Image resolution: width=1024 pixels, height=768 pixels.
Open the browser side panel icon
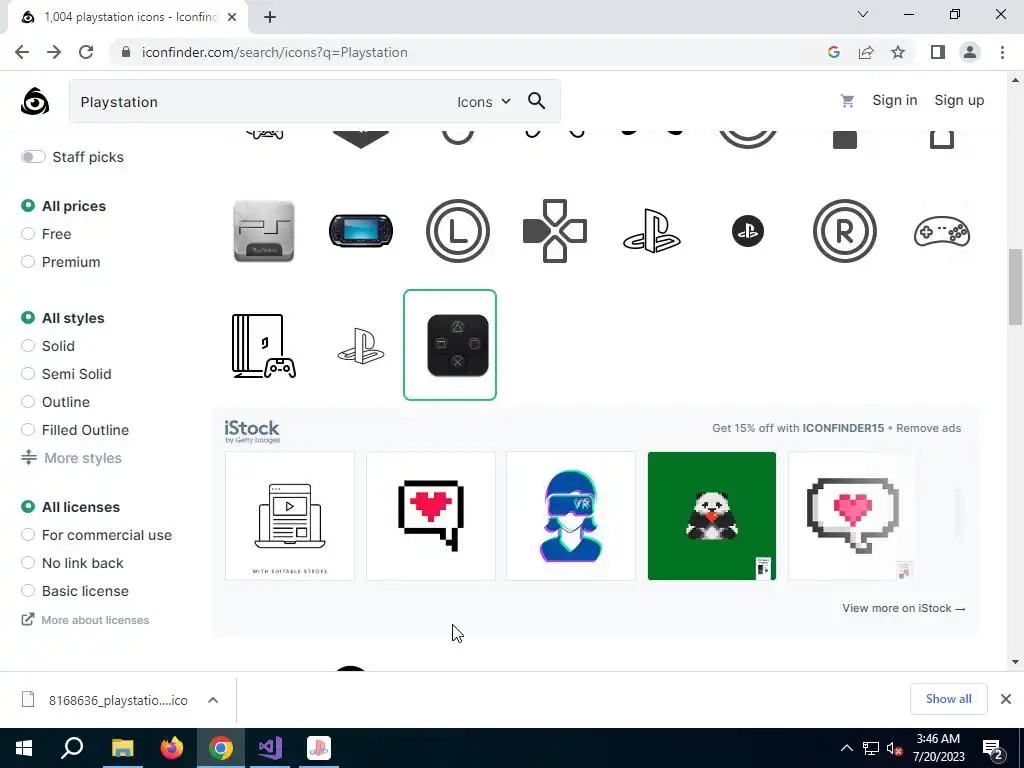coord(938,52)
